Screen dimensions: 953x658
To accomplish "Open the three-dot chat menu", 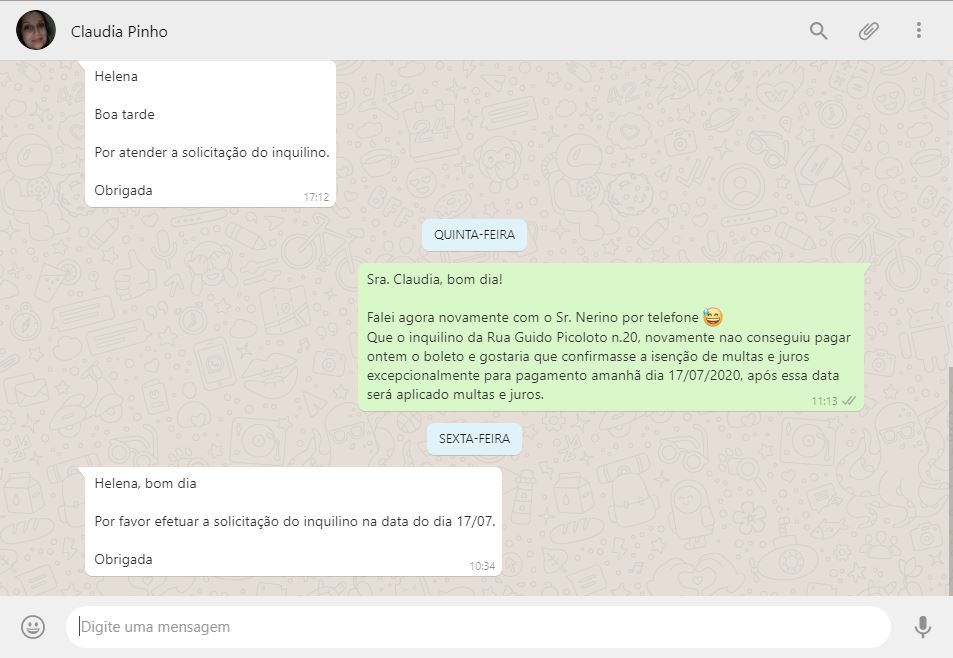I will pos(918,30).
